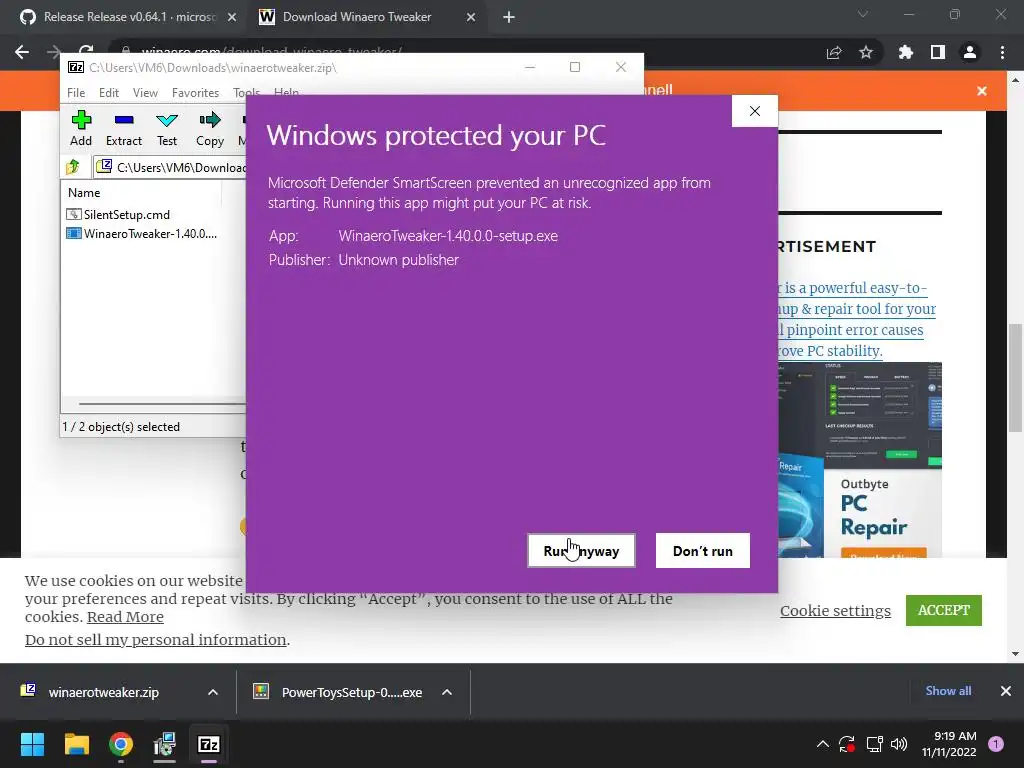Viewport: 1024px width, 768px height.
Task: Open Chrome profile avatar icon
Action: point(970,52)
